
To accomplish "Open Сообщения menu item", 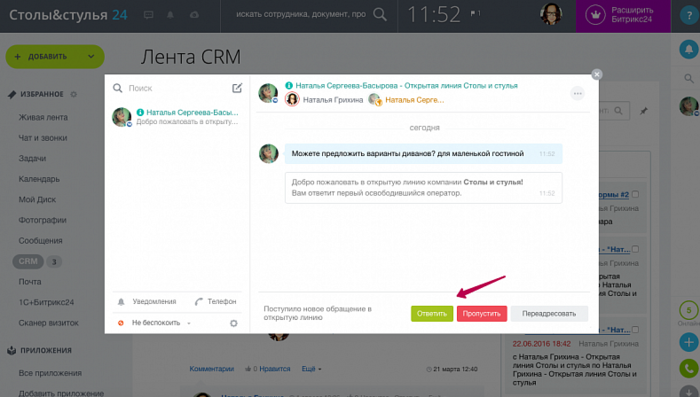I will (x=40, y=241).
